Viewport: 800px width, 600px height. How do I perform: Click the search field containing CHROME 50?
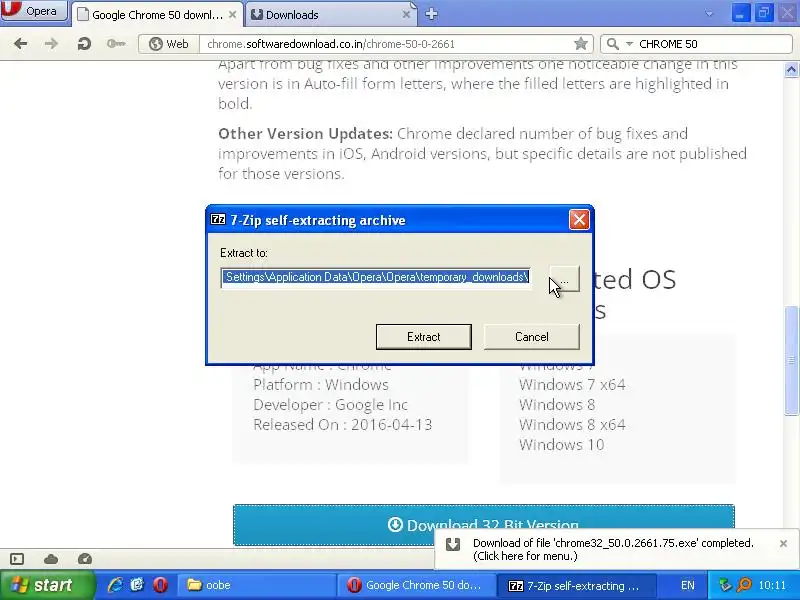click(713, 44)
